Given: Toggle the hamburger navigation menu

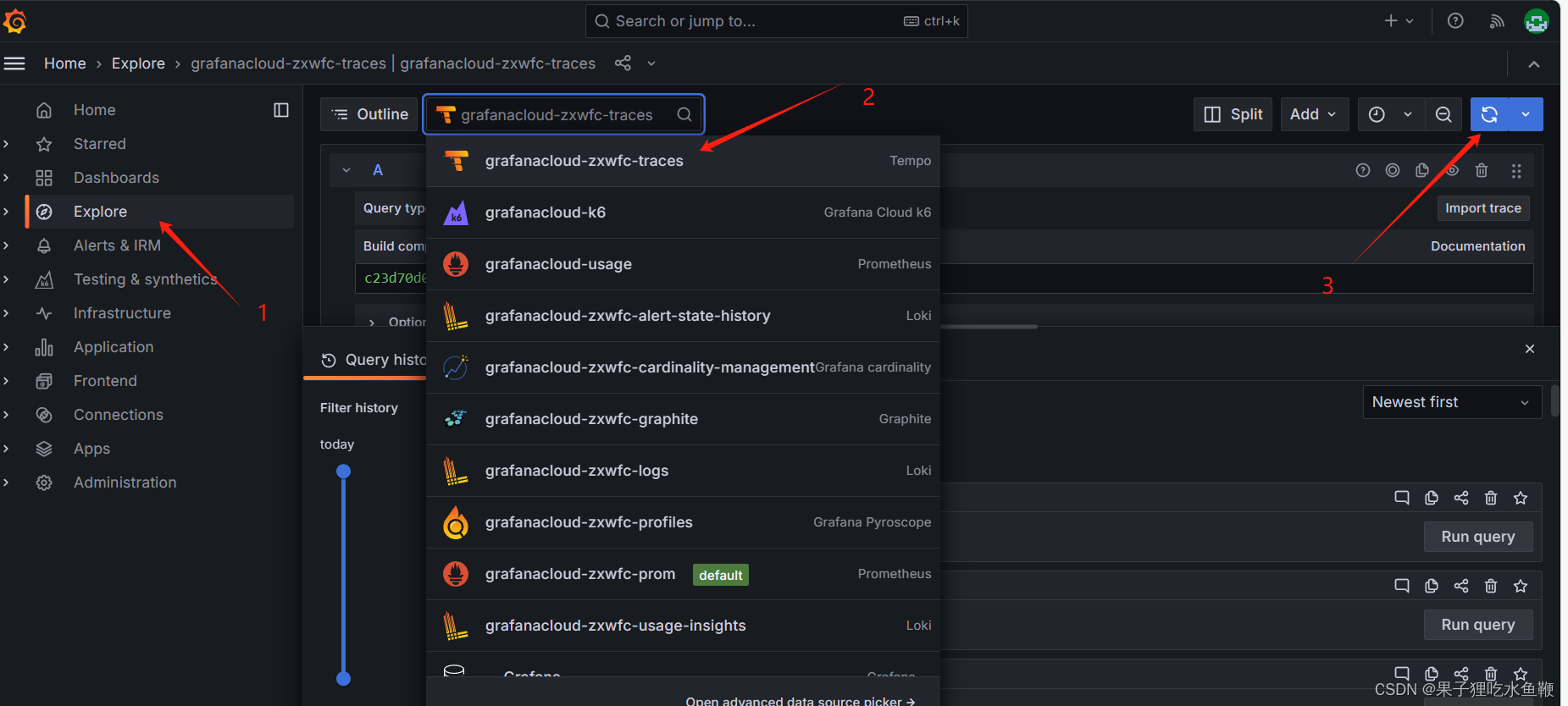Looking at the screenshot, I should point(14,63).
